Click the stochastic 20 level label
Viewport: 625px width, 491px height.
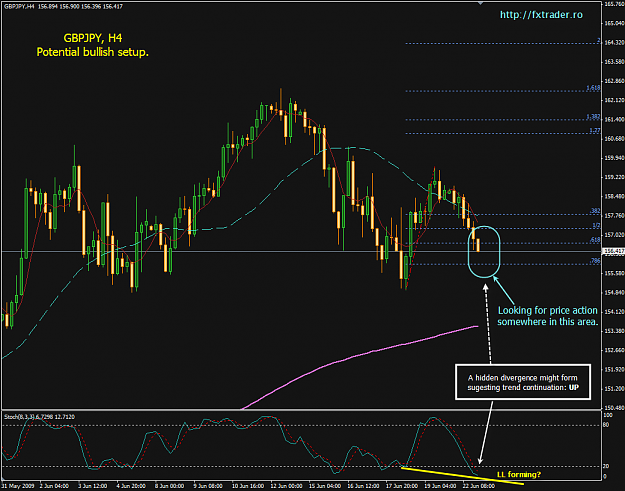(607, 466)
